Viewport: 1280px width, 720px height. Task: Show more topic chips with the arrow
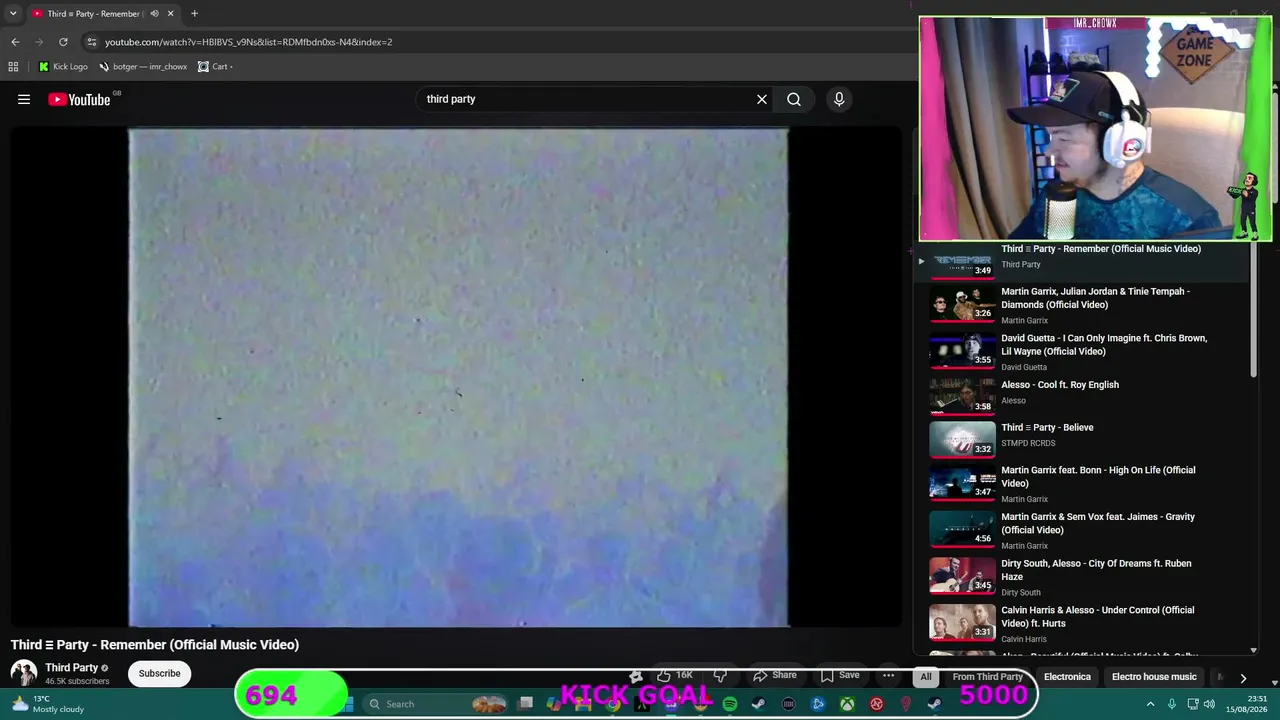1243,677
